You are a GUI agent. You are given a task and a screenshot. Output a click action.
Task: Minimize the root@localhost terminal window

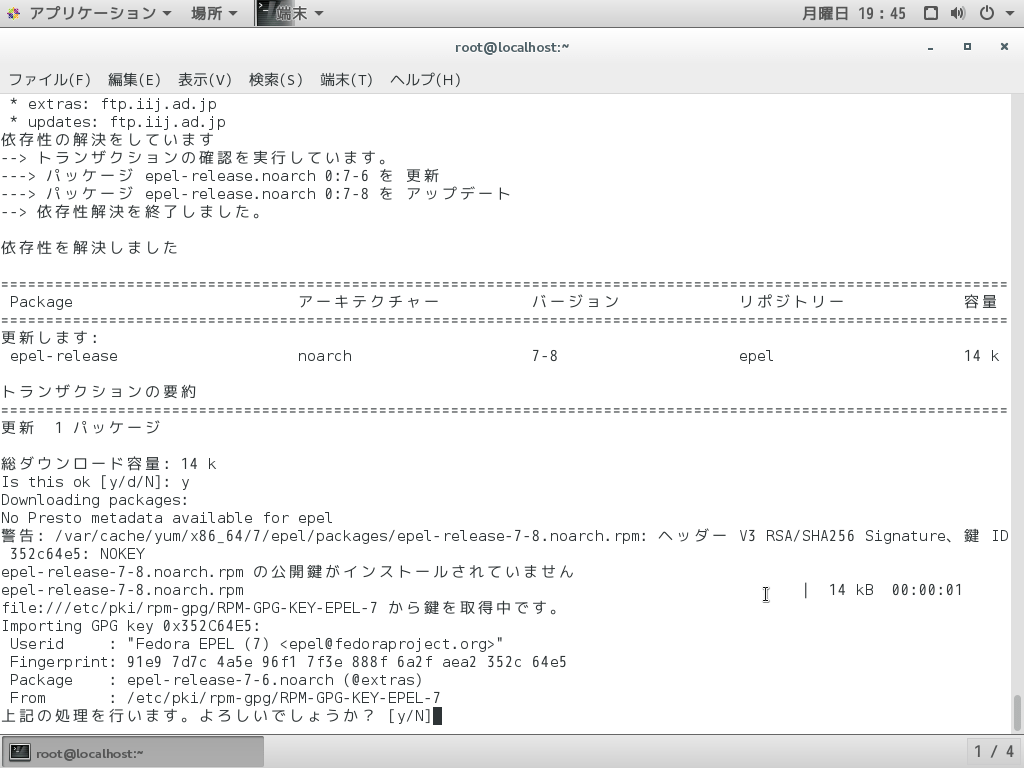pyautogui.click(x=930, y=47)
